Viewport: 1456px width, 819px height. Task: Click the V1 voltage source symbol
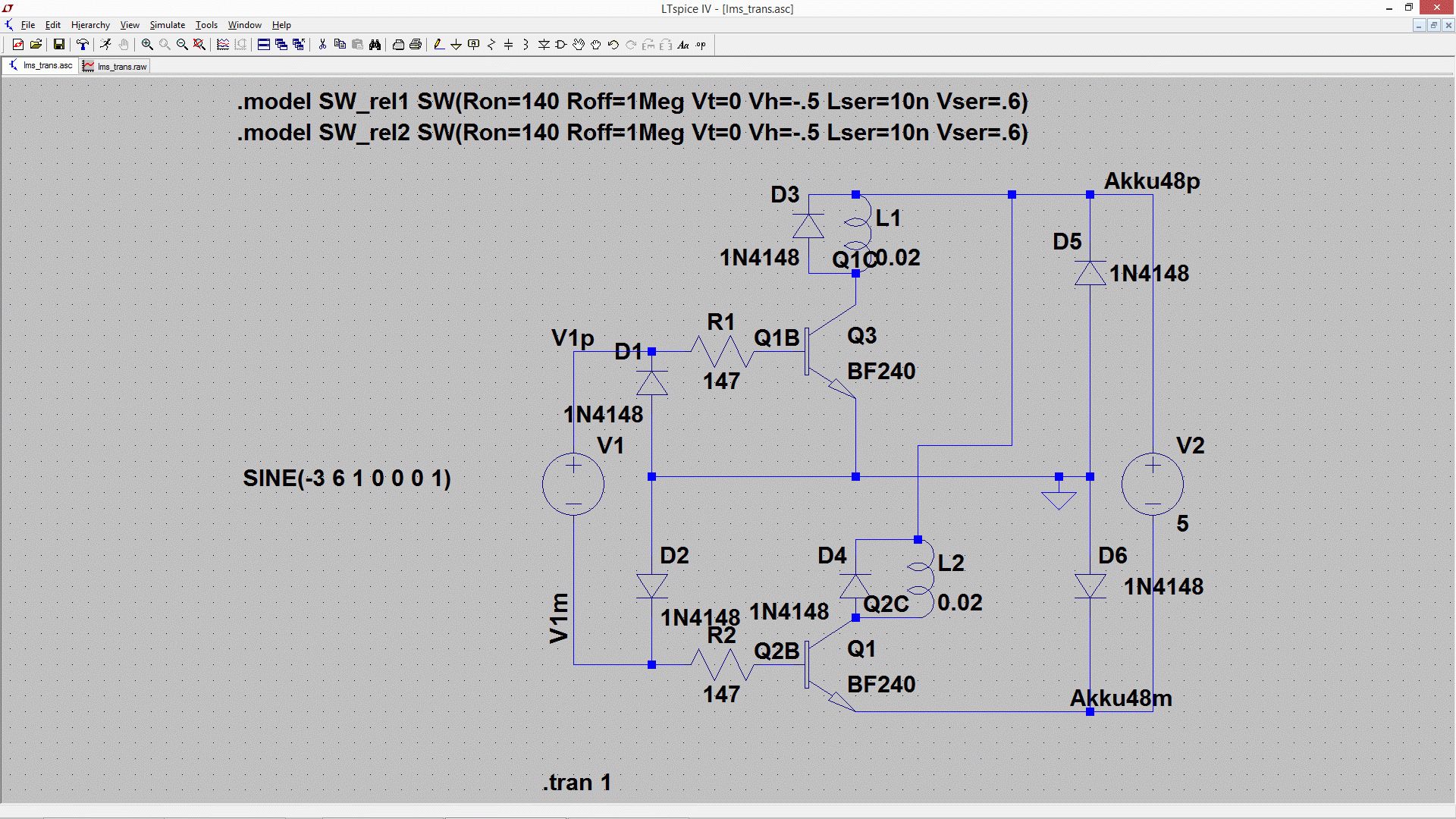[x=573, y=484]
